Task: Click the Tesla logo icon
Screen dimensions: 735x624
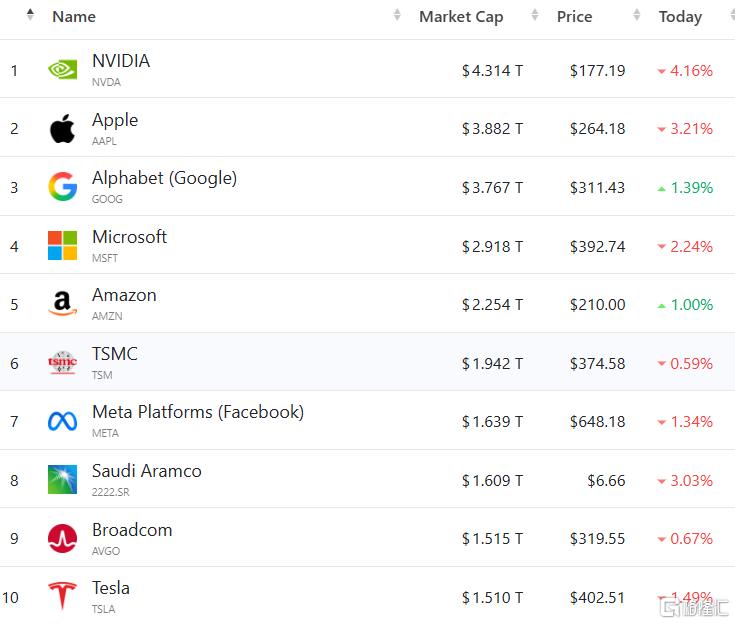Action: (62, 596)
